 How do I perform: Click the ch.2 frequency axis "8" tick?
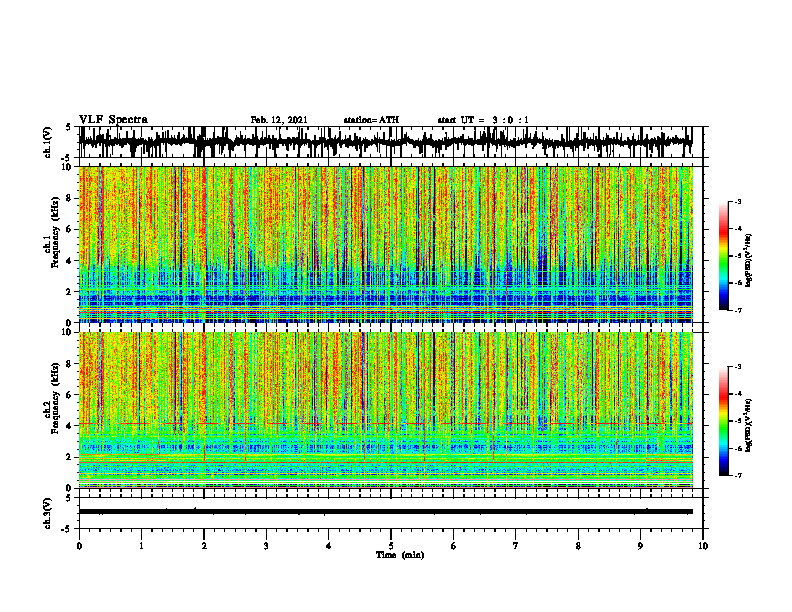[x=70, y=364]
